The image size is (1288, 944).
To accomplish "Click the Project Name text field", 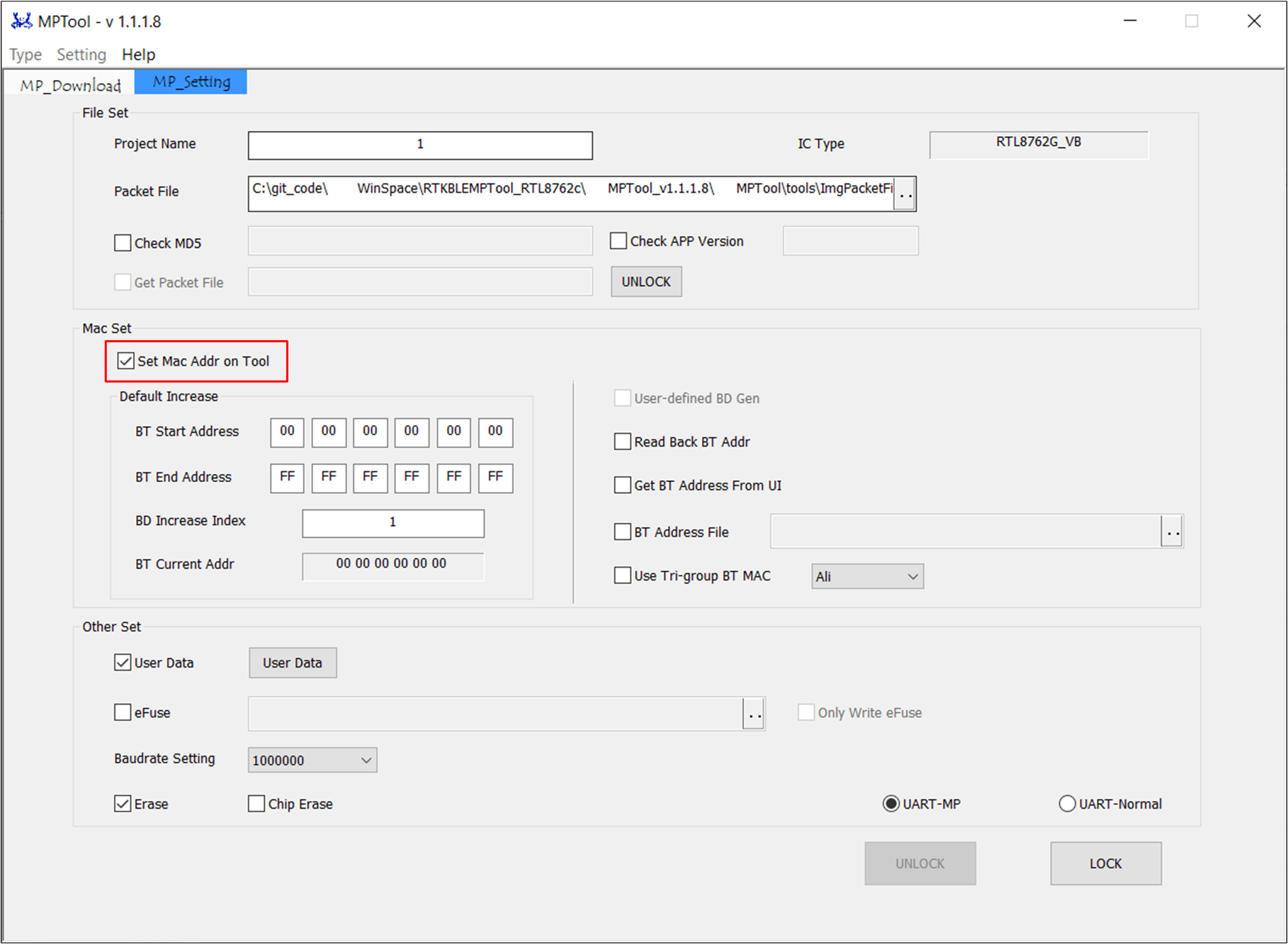I will pos(420,145).
